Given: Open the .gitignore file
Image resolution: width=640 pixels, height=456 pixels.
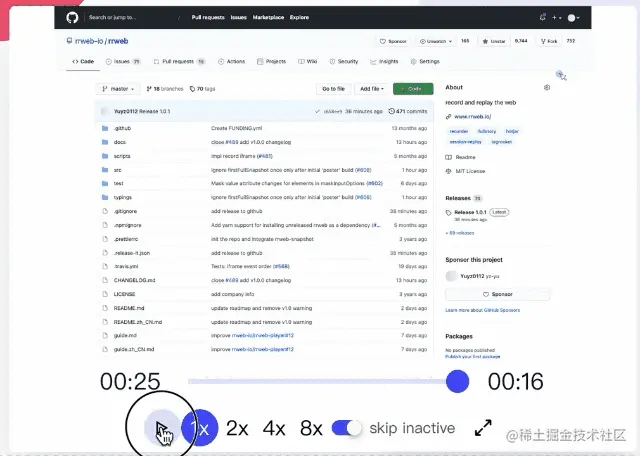Looking at the screenshot, I should (x=125, y=211).
